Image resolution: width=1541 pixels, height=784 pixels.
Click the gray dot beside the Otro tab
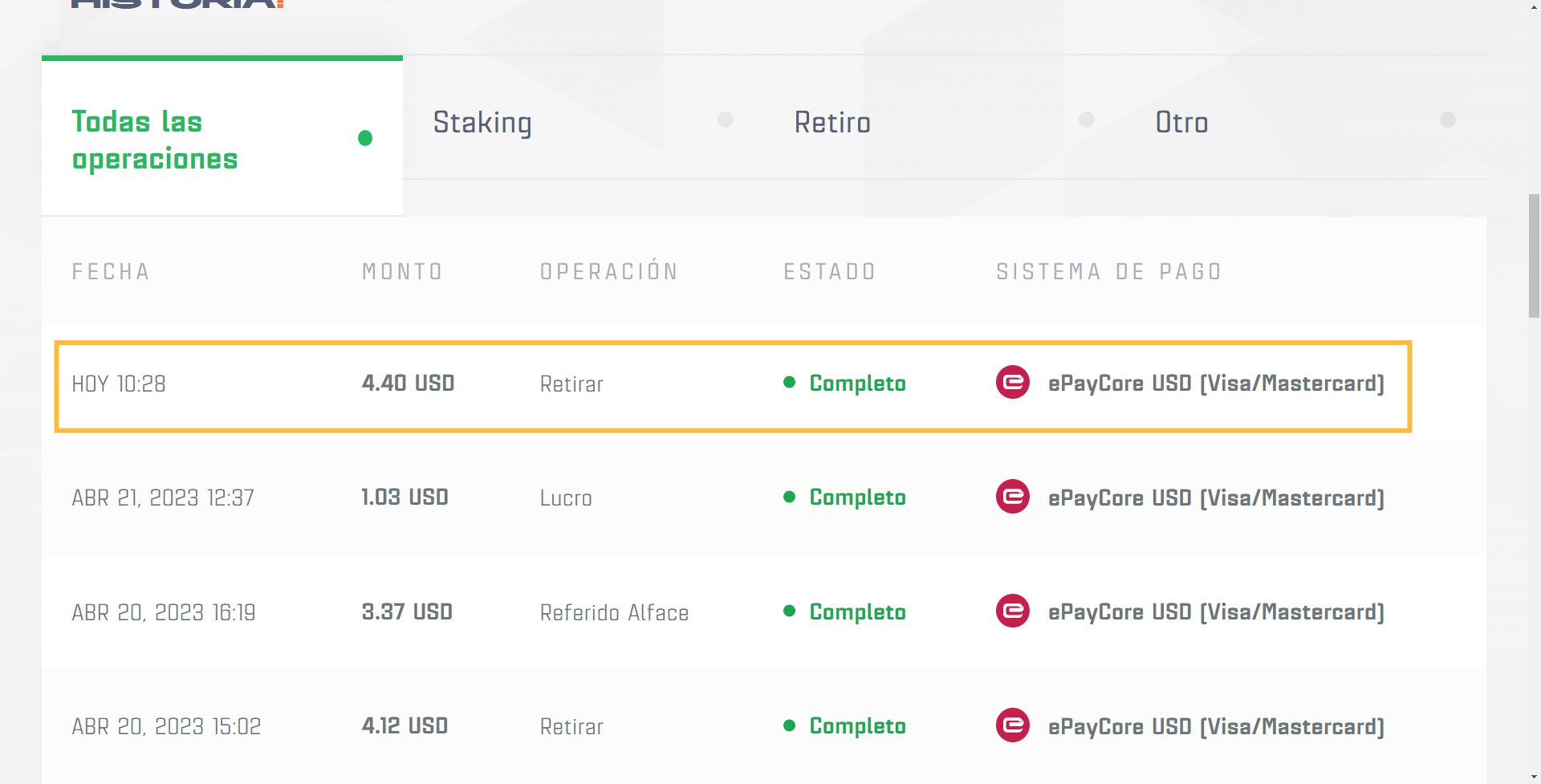pos(1448,120)
